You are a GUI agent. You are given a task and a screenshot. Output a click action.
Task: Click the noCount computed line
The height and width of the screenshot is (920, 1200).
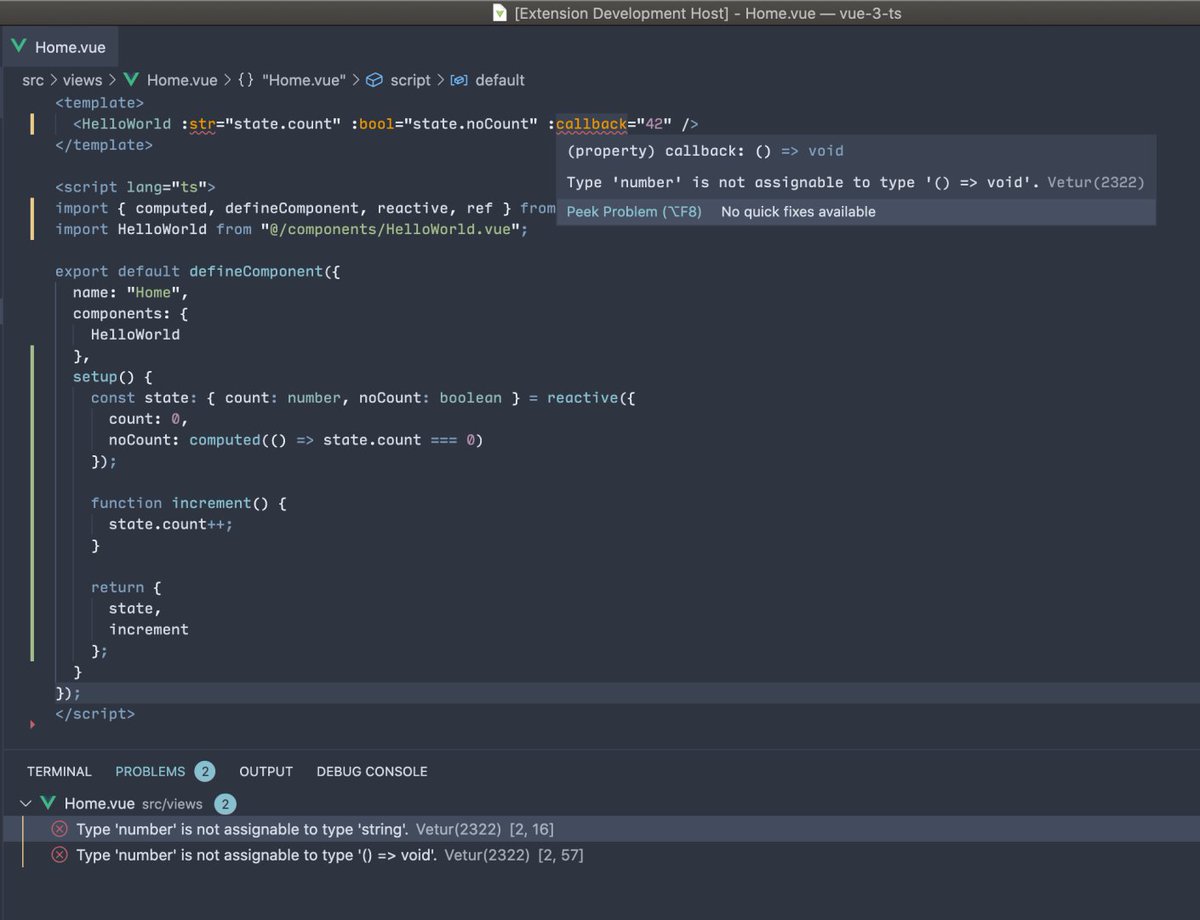click(296, 440)
